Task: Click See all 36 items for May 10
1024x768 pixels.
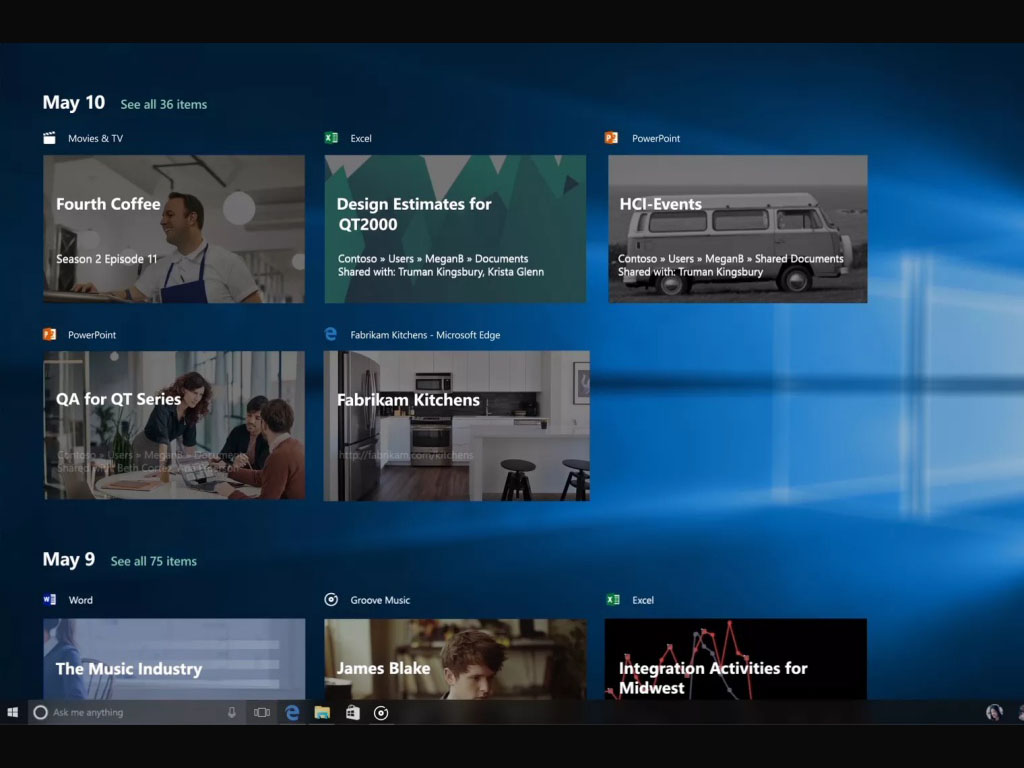Action: pyautogui.click(x=163, y=104)
